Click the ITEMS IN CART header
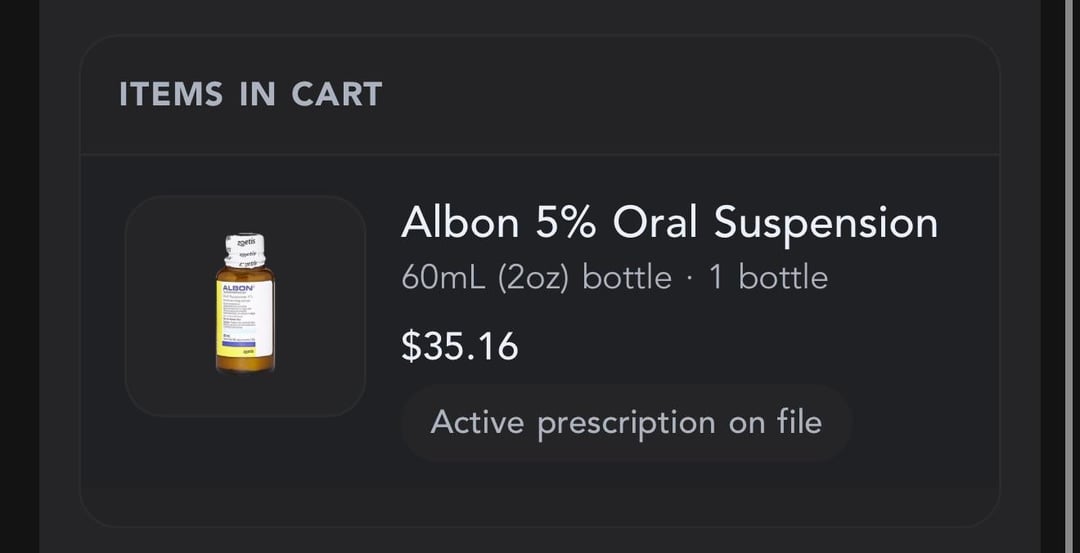The image size is (1080, 553). [x=251, y=95]
